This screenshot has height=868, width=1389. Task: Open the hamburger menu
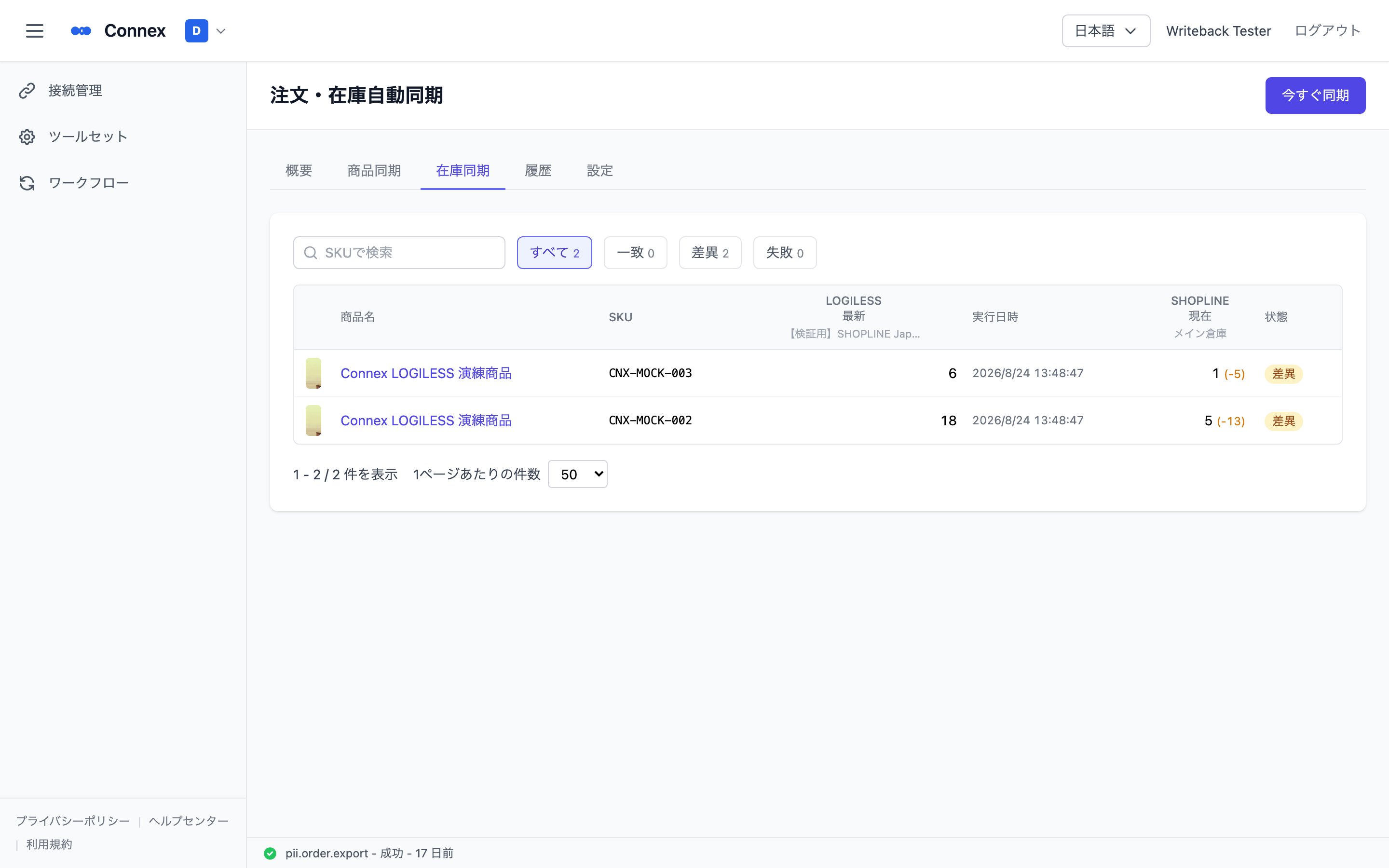coord(34,30)
